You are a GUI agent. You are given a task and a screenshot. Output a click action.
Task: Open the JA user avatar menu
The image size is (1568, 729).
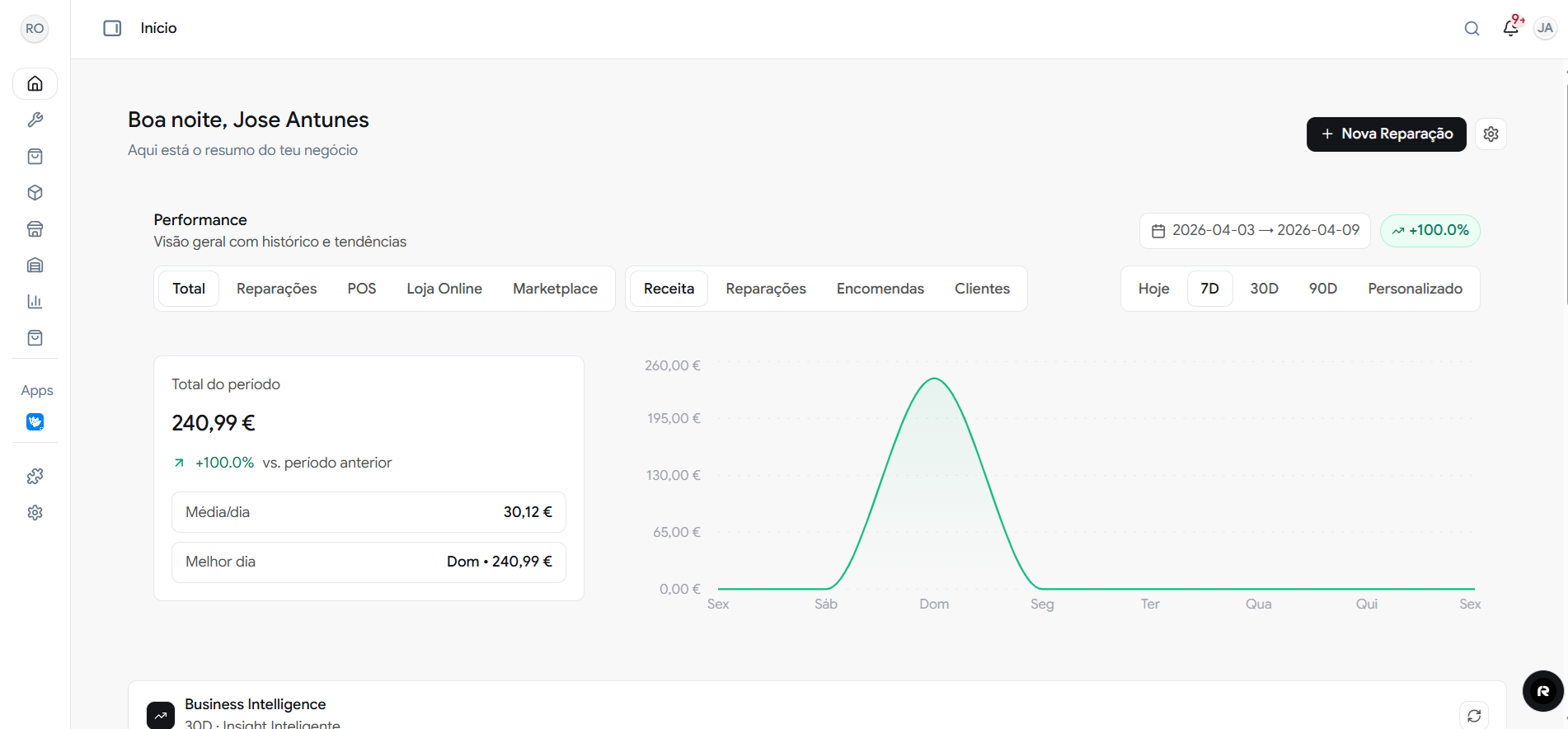1545,28
